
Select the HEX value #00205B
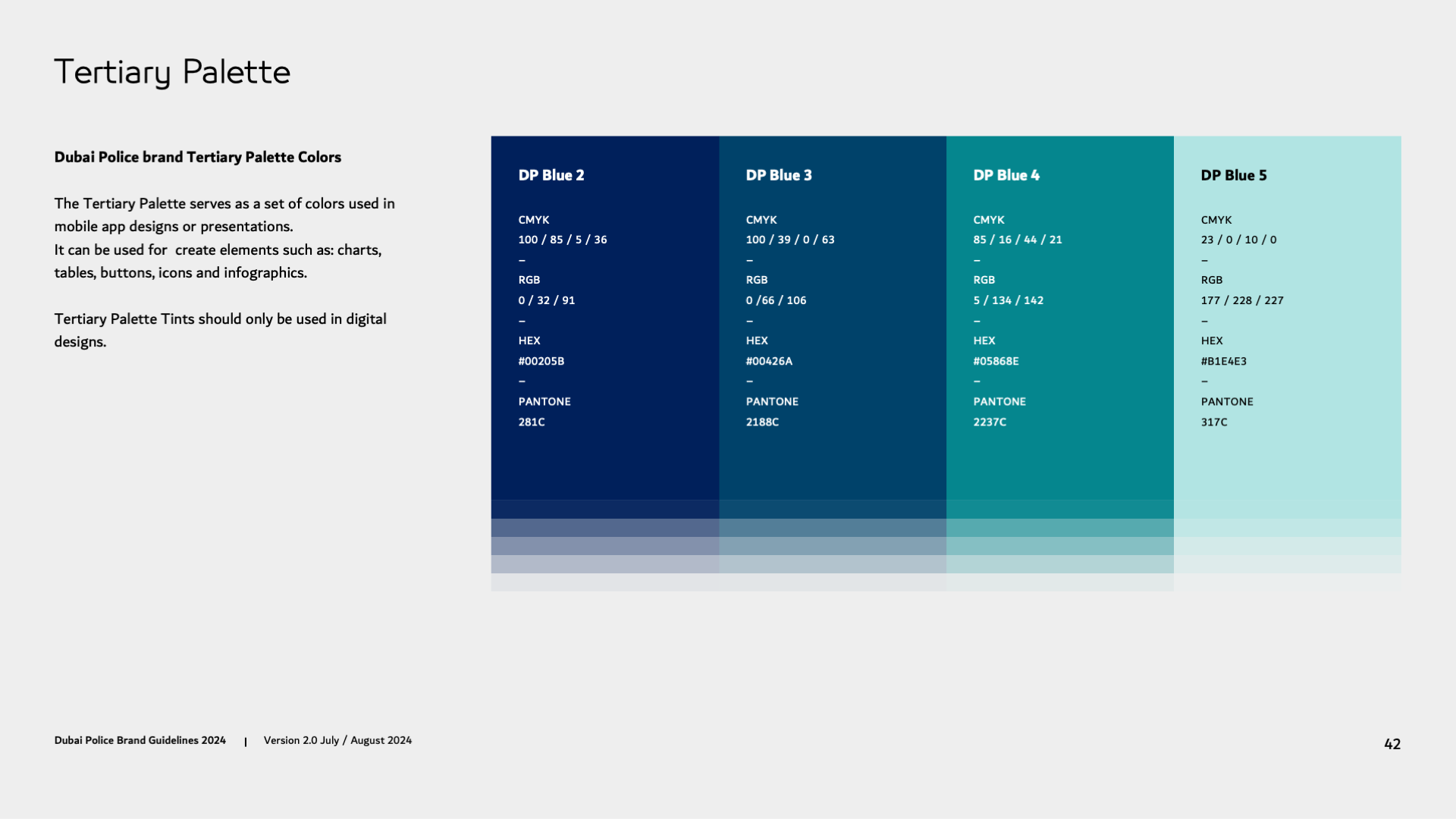coord(541,361)
